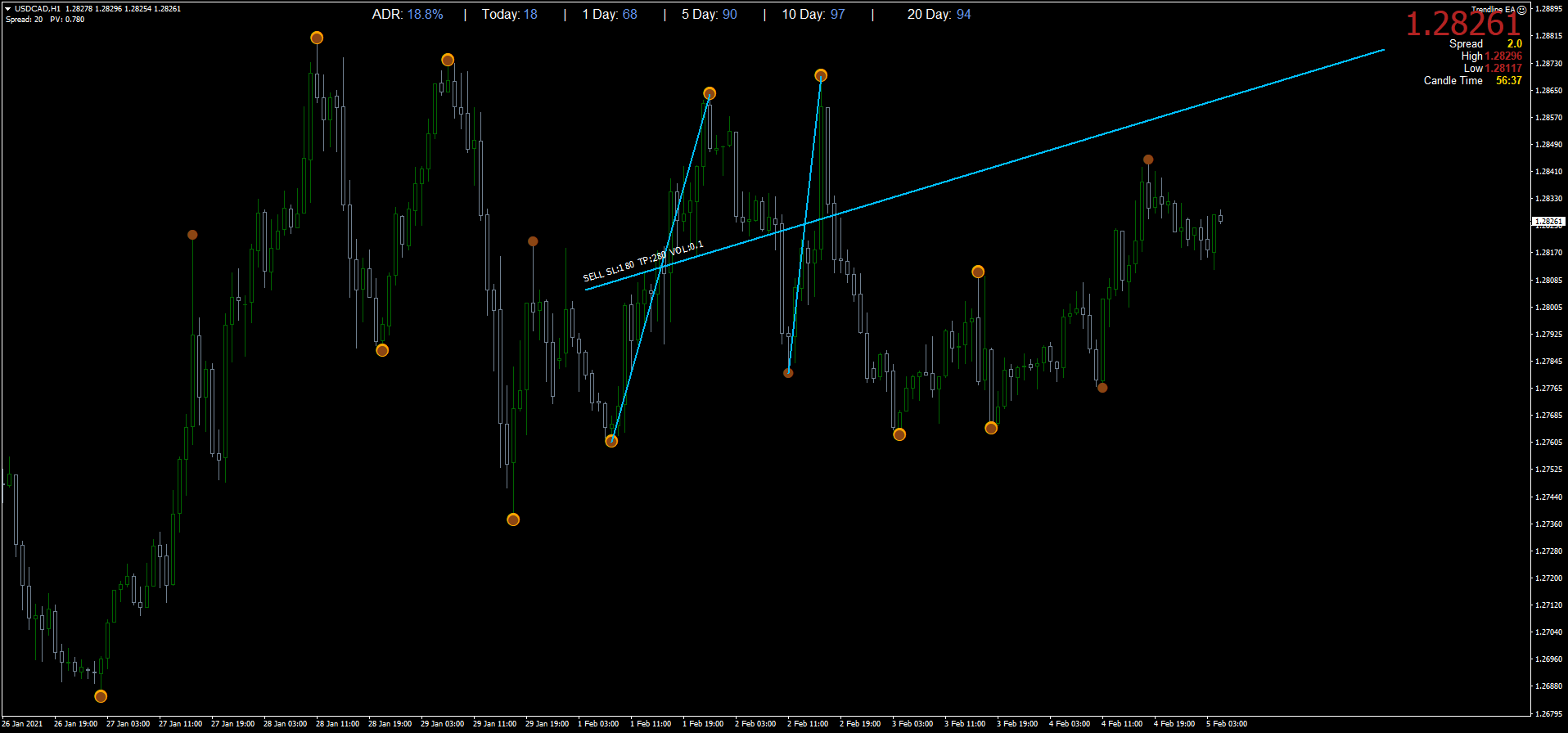Screen dimensions: 1568x733
Task: Click the USDCAD,H1 symbol label
Action: point(38,8)
